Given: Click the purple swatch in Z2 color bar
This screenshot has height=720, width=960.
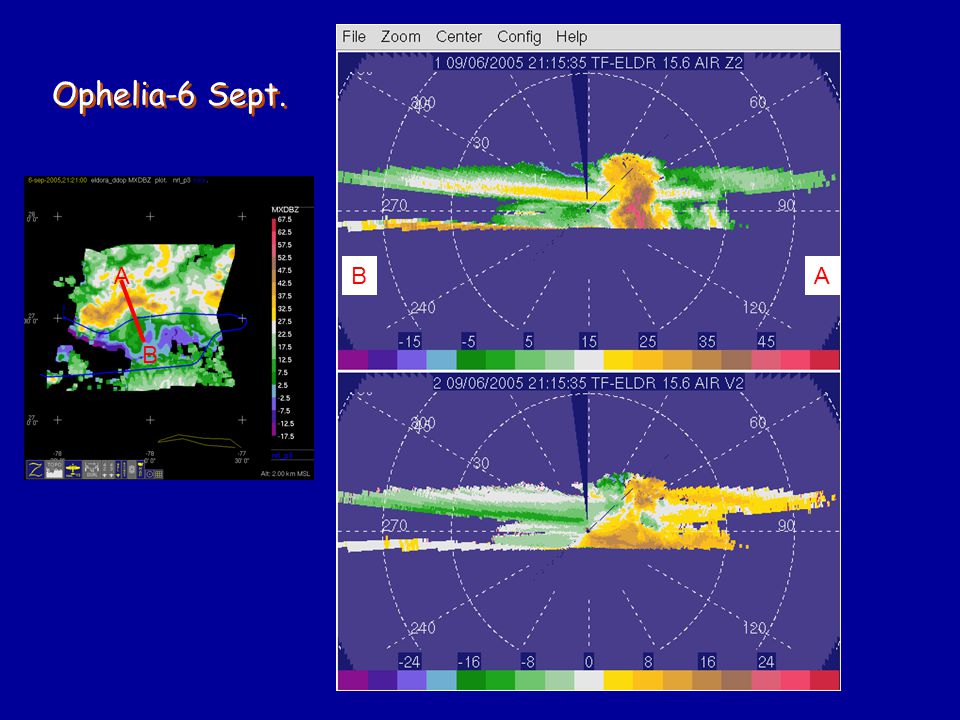Looking at the screenshot, I should 352,359.
